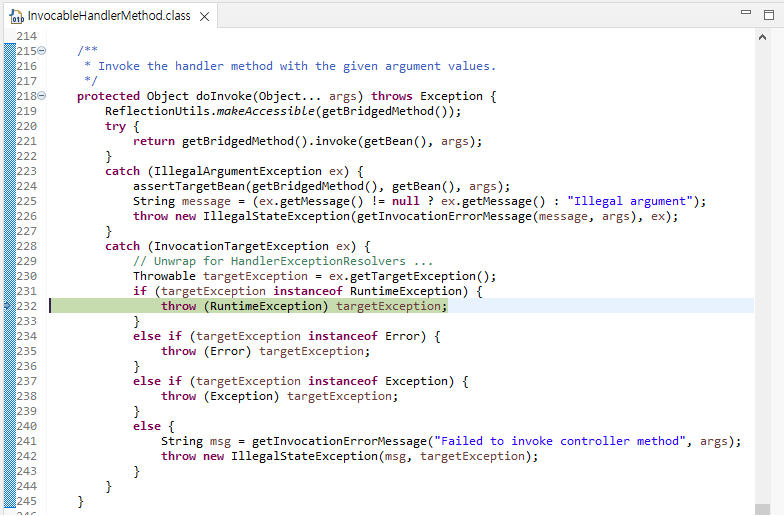
Task: Collapse the Javadoc comment at line 215
Action: [x=41, y=51]
